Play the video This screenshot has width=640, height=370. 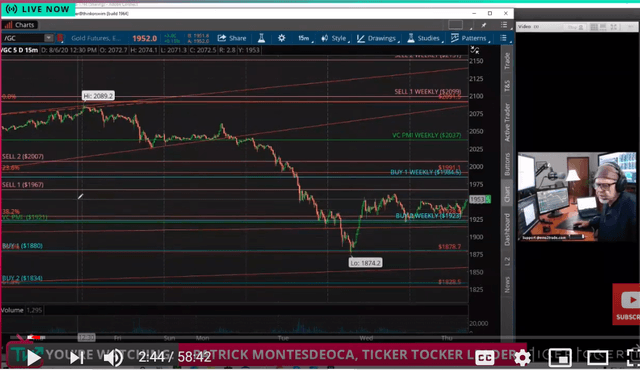(x=33, y=358)
